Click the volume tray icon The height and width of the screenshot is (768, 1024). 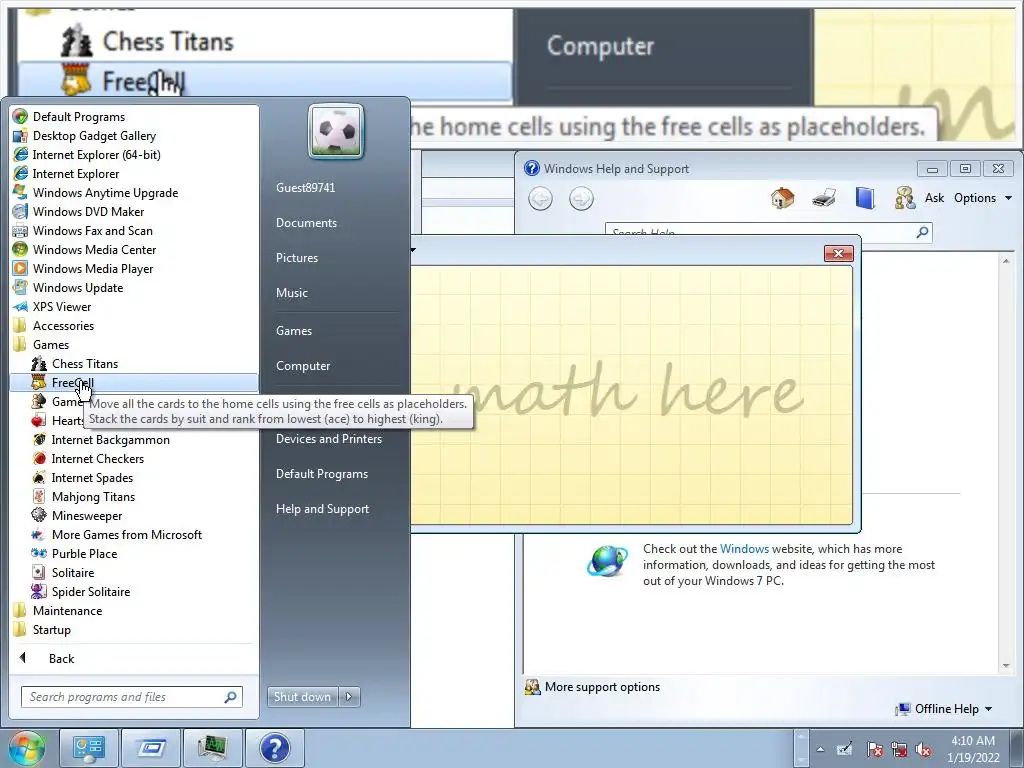pyautogui.click(x=923, y=750)
